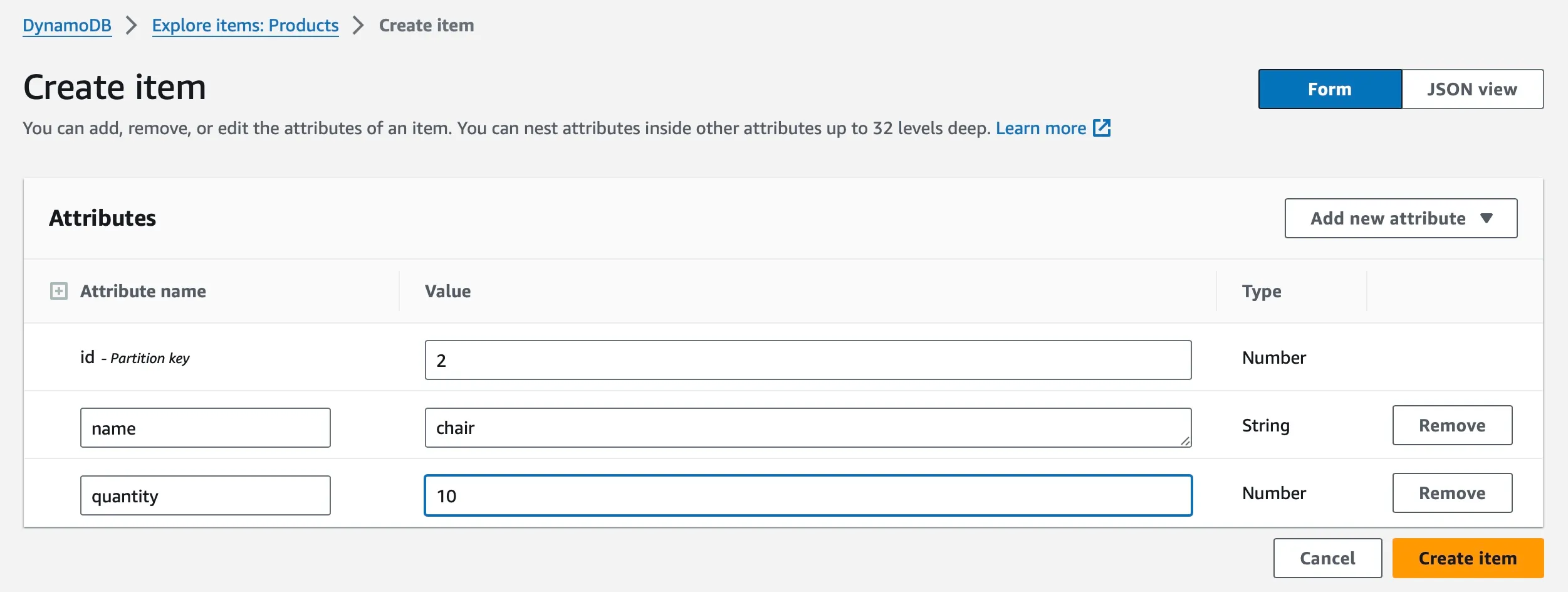Click the Add new attribute caret arrow
Screen dimensions: 1568x592
1487,218
